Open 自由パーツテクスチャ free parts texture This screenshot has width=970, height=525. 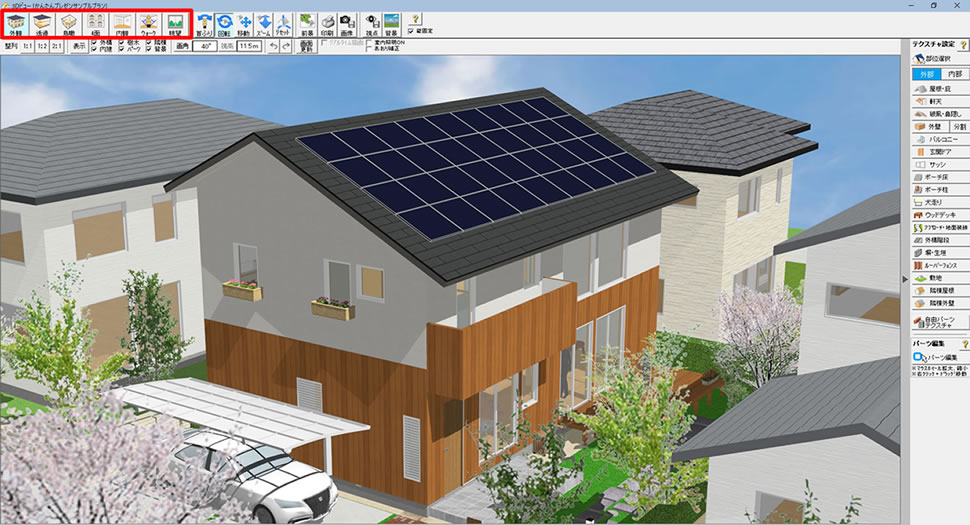coord(940,322)
